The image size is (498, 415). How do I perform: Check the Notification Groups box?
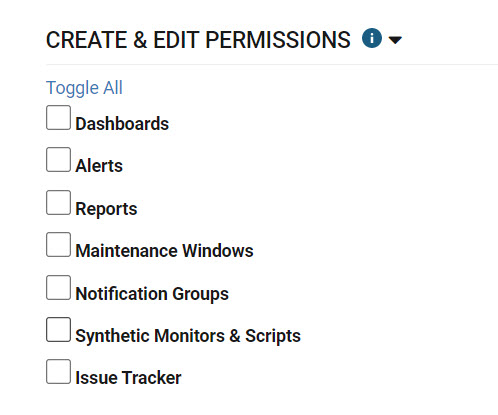coord(58,288)
